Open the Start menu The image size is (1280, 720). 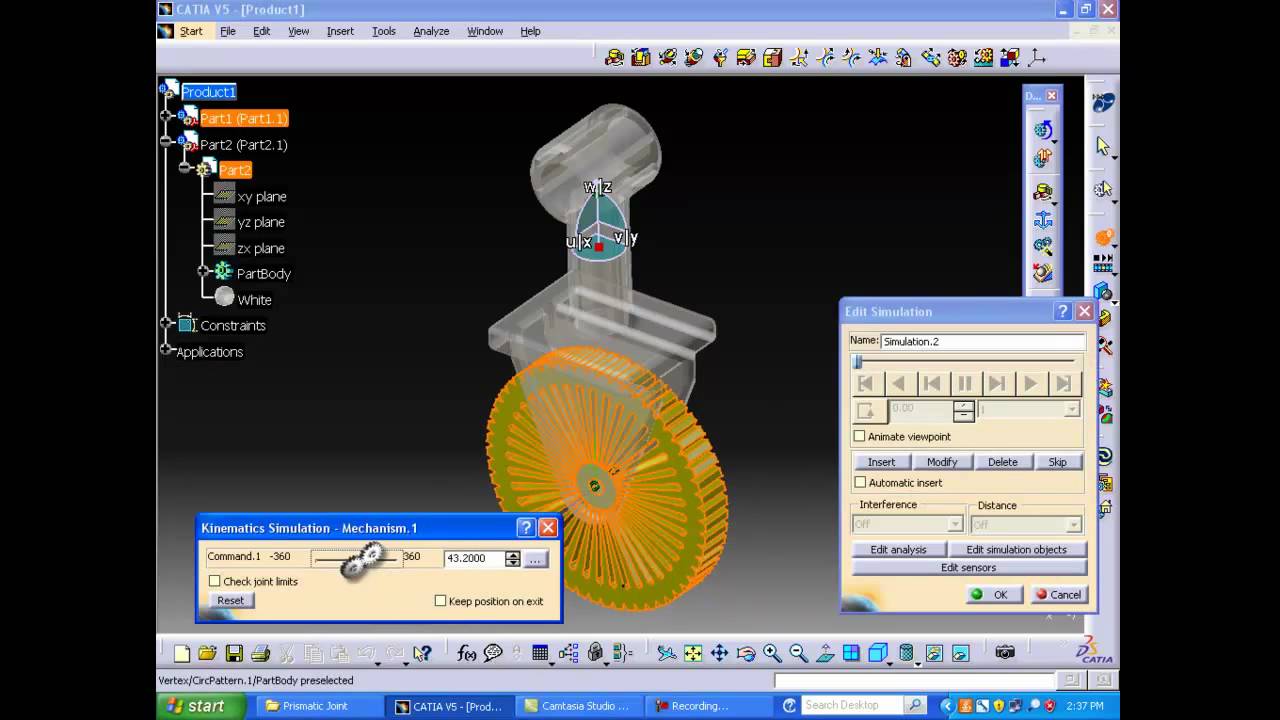(x=191, y=31)
